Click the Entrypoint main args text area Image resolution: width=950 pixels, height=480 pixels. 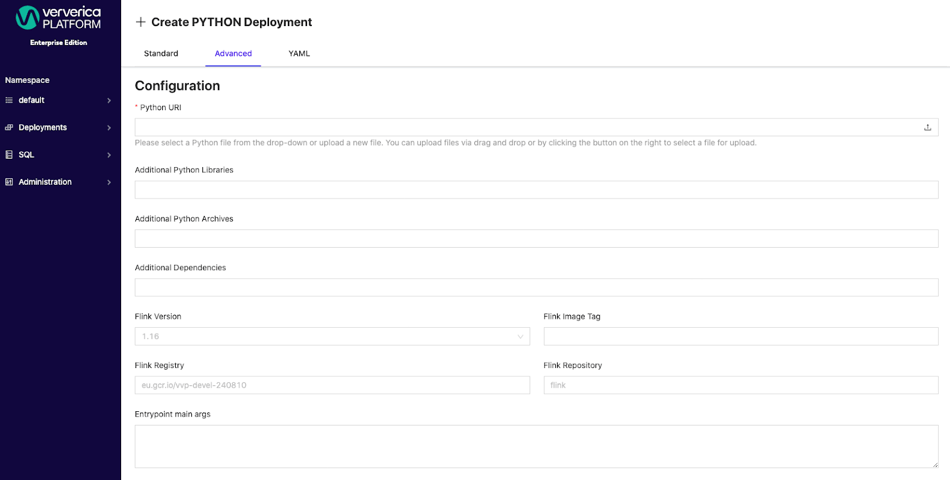click(x=536, y=446)
